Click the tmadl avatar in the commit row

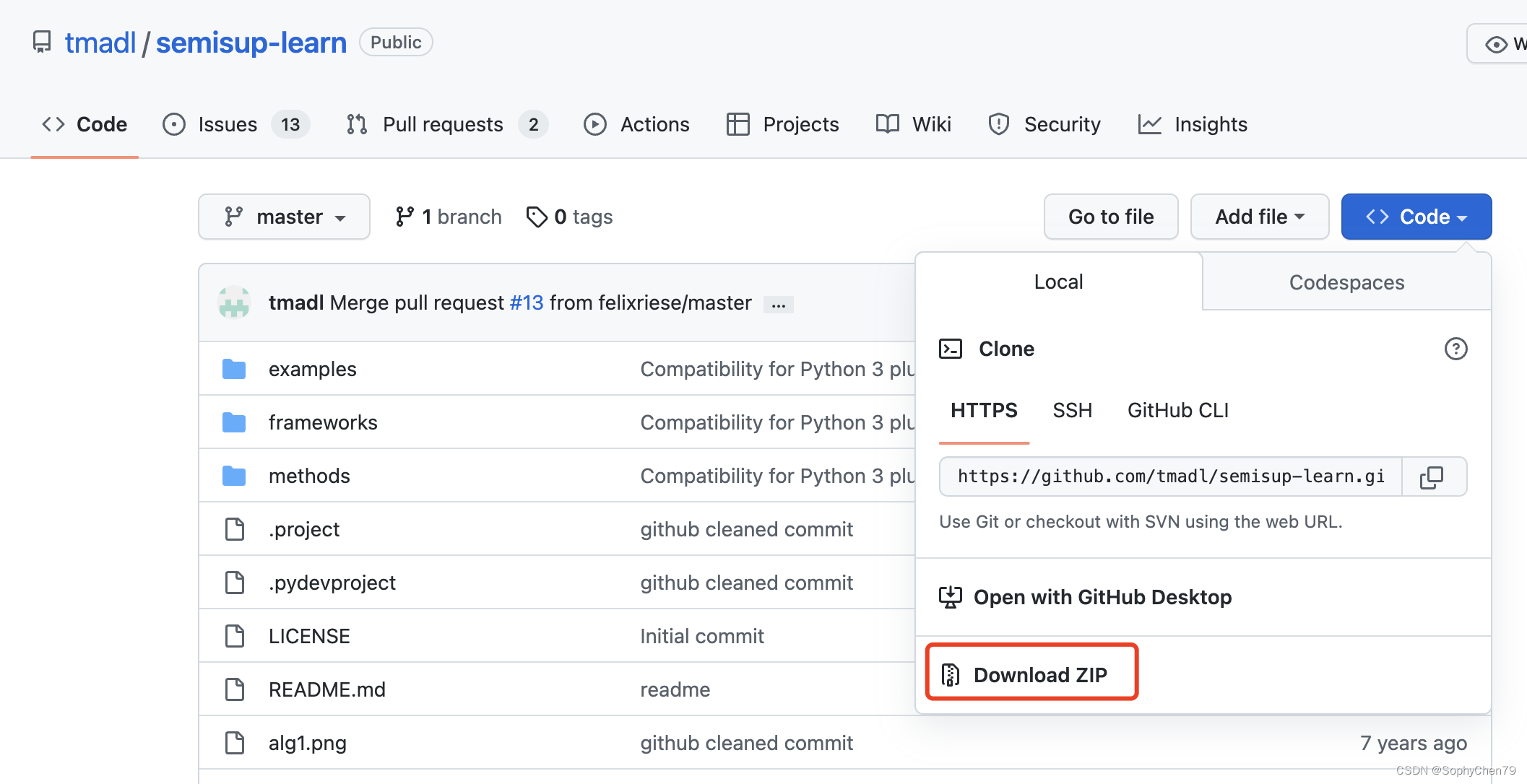click(x=234, y=302)
